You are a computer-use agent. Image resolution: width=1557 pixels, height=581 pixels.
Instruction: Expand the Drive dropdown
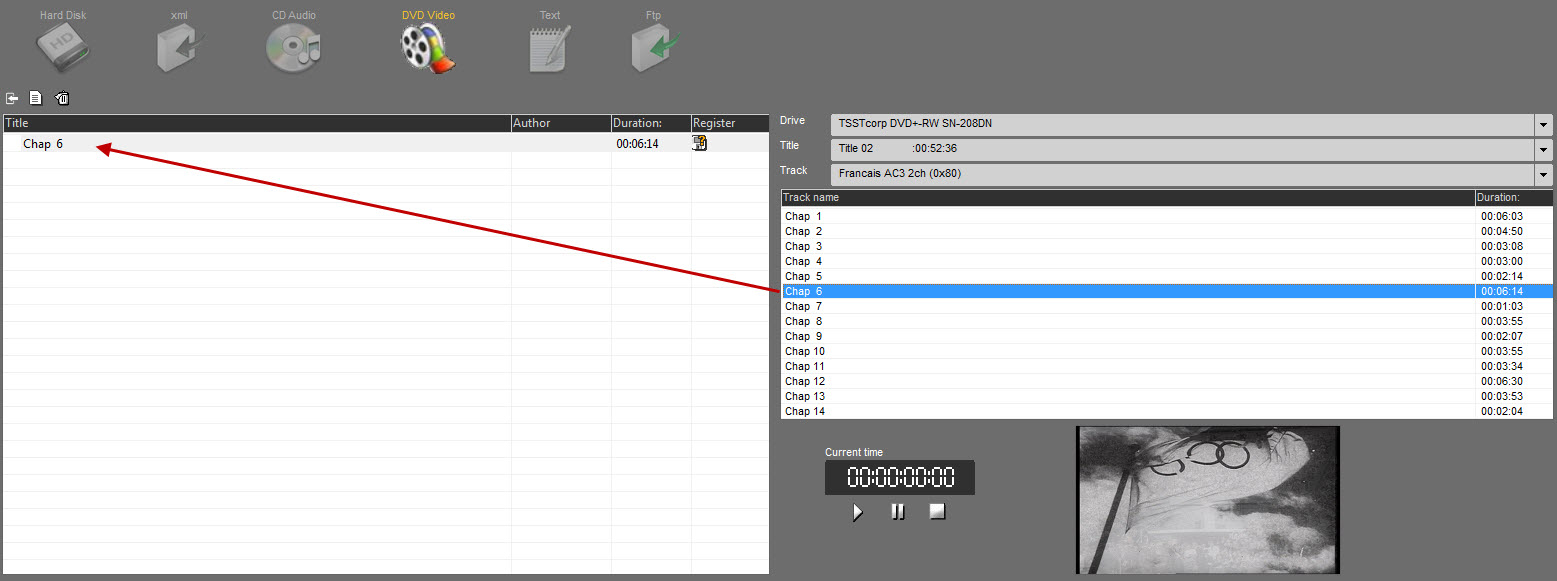pyautogui.click(x=1544, y=125)
